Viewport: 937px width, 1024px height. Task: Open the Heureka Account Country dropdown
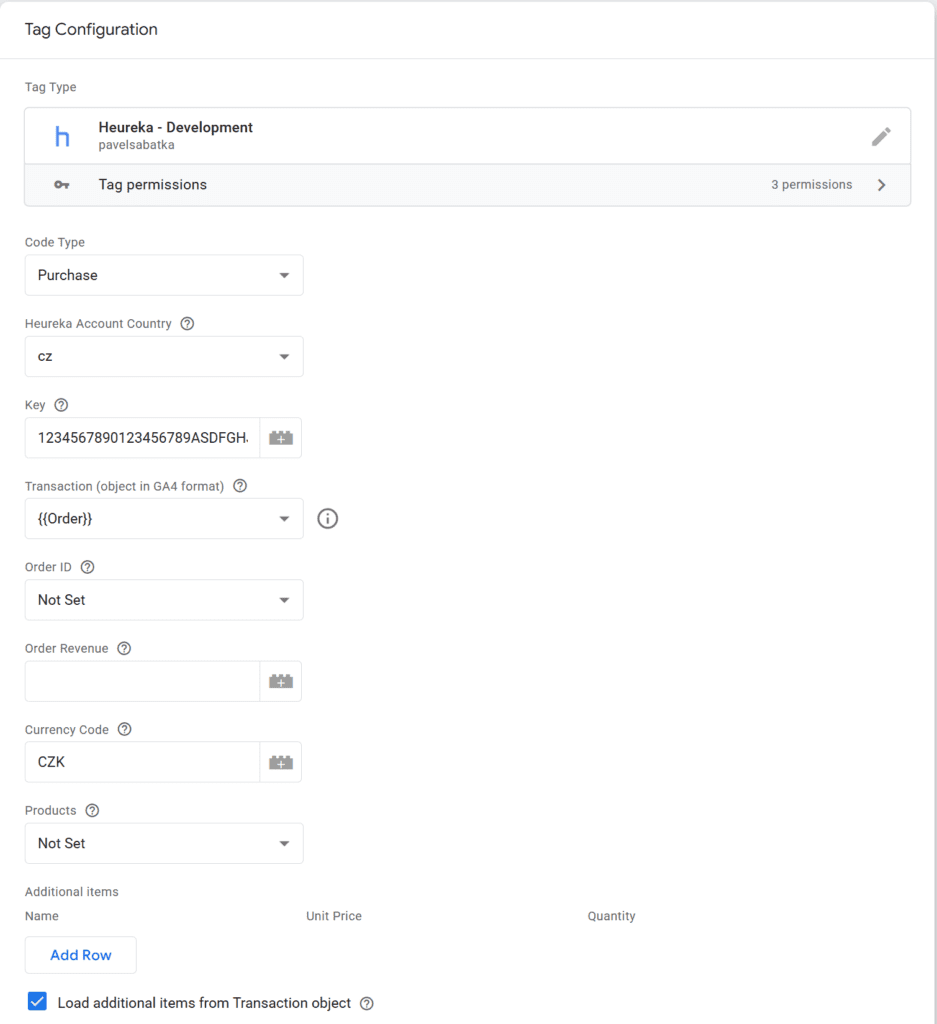tap(164, 356)
